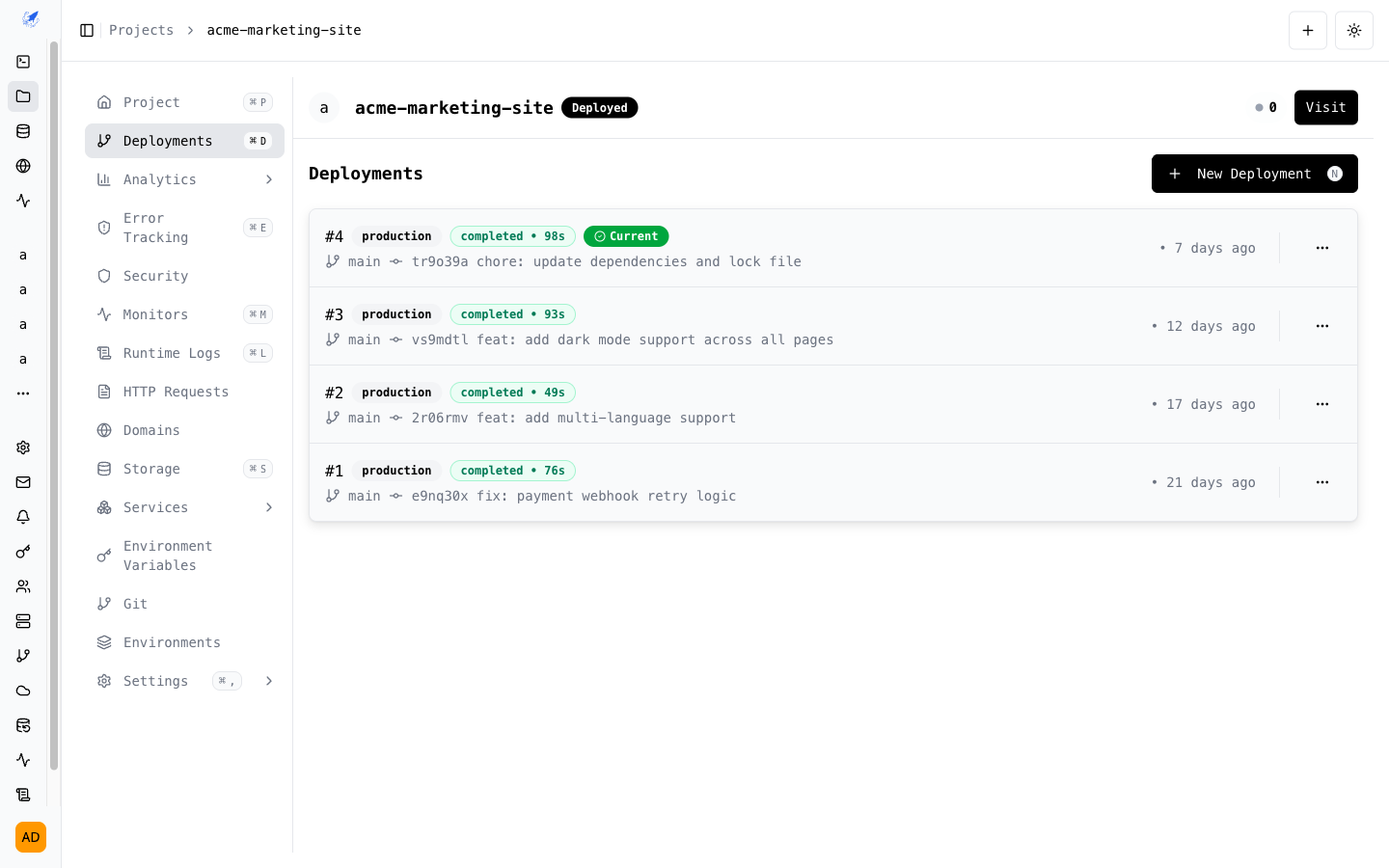1389x868 pixels.
Task: Open the Projects breadcrumb link
Action: pos(141,30)
